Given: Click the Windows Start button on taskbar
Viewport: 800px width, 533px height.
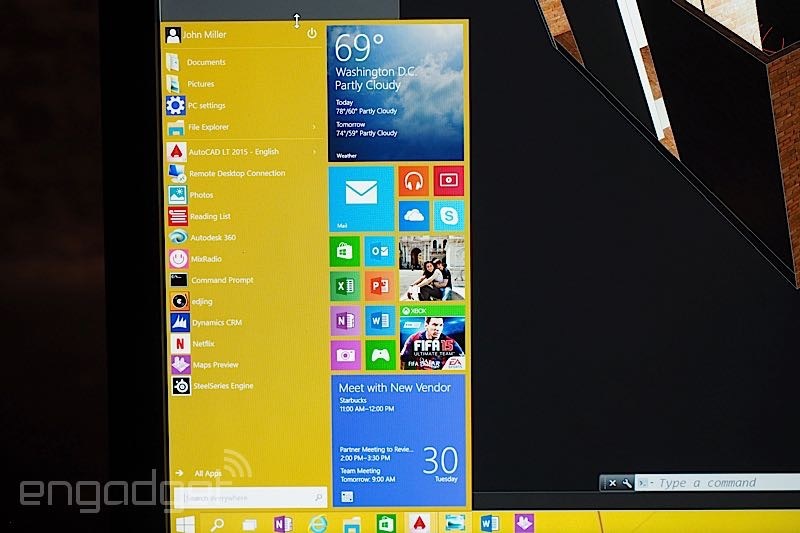Looking at the screenshot, I should click(185, 524).
